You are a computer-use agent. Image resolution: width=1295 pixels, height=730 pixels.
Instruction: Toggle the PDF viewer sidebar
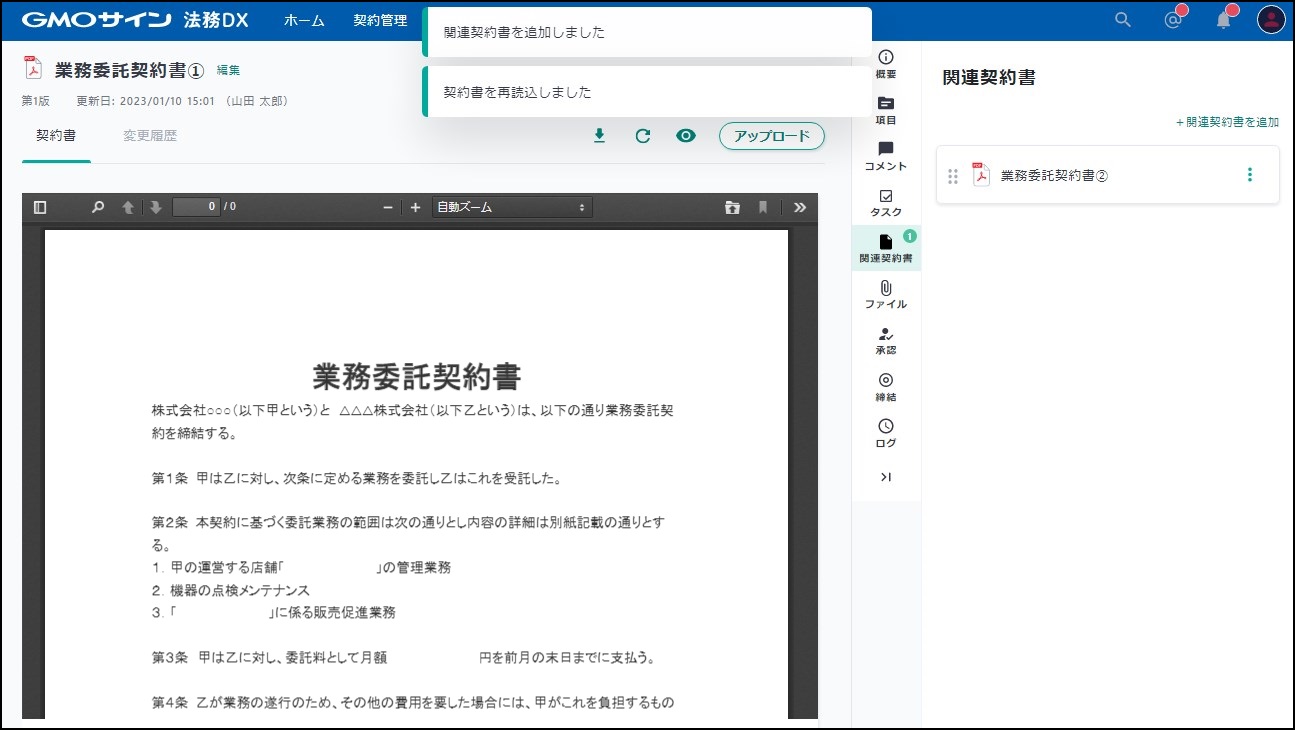[x=40, y=207]
